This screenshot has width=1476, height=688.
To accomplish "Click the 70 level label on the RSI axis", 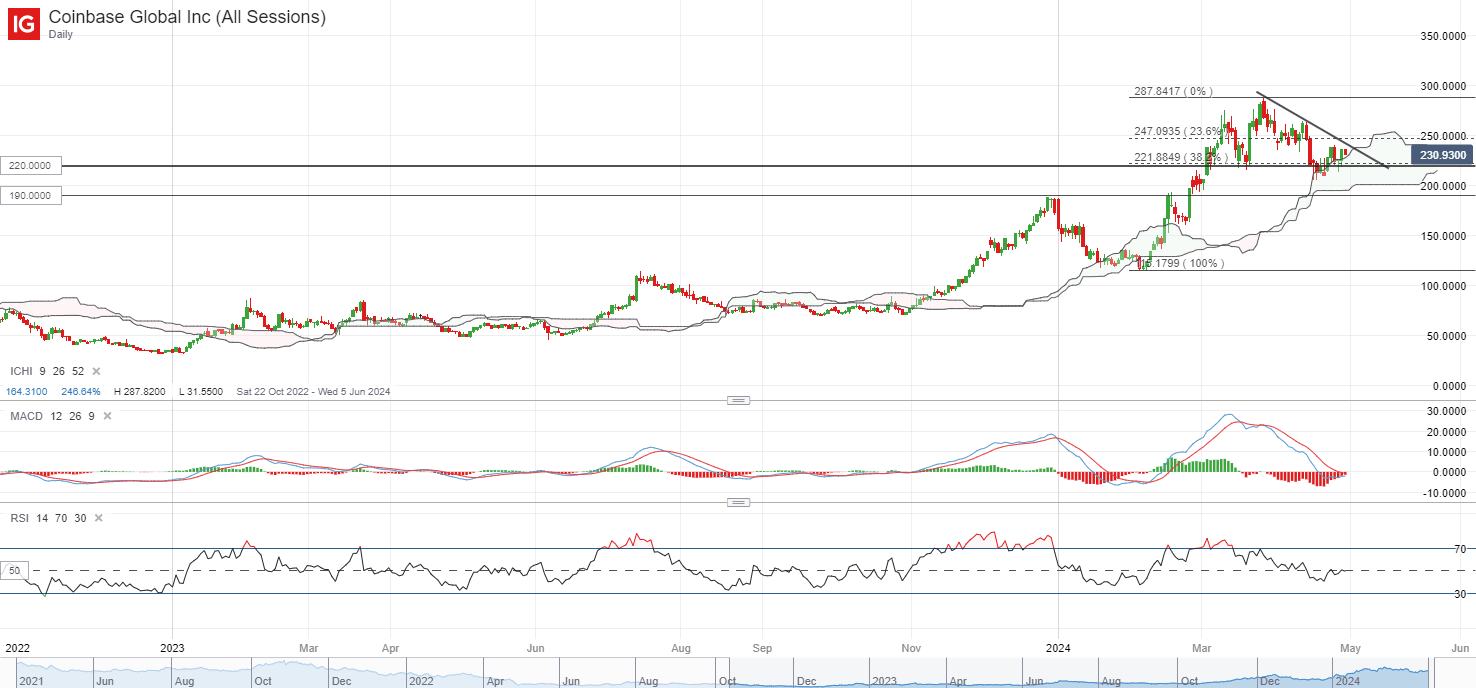I will coord(1459,549).
